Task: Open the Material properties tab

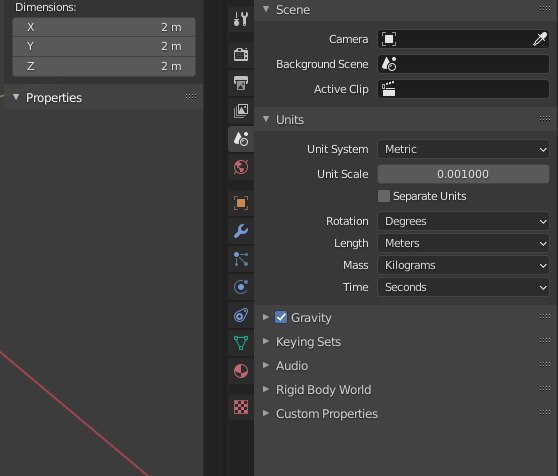Action: point(241,371)
